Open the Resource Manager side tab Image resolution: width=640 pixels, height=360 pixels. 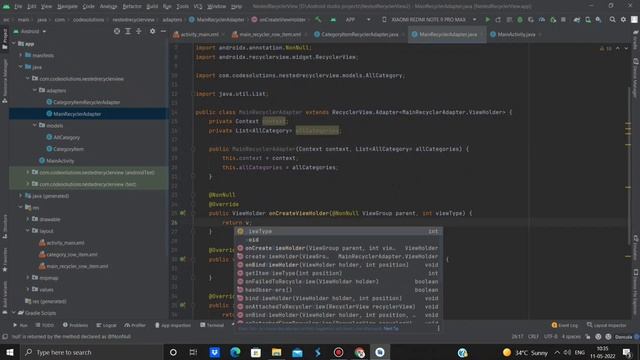4,80
